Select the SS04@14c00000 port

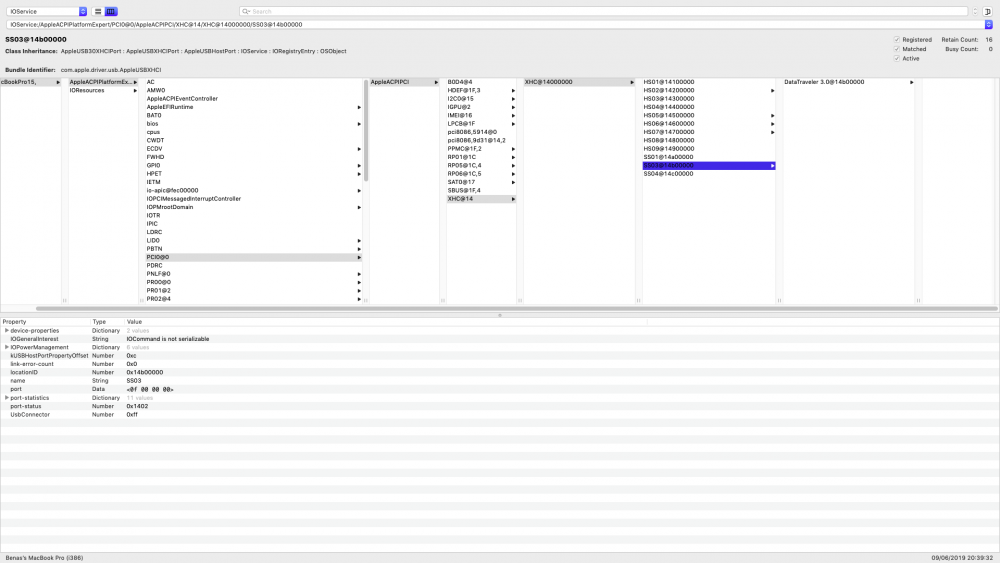(709, 174)
